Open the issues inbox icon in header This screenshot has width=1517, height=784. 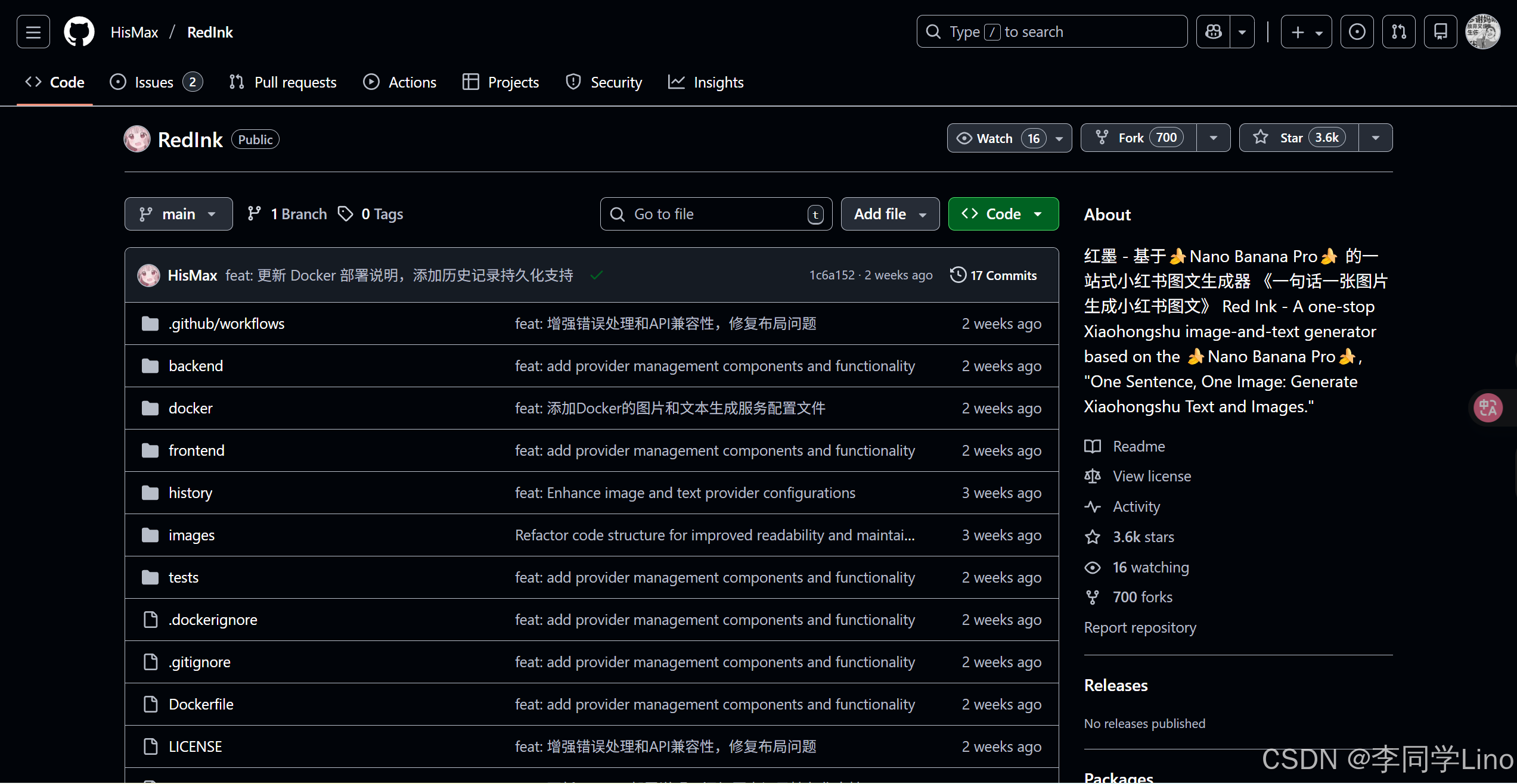pos(1357,32)
